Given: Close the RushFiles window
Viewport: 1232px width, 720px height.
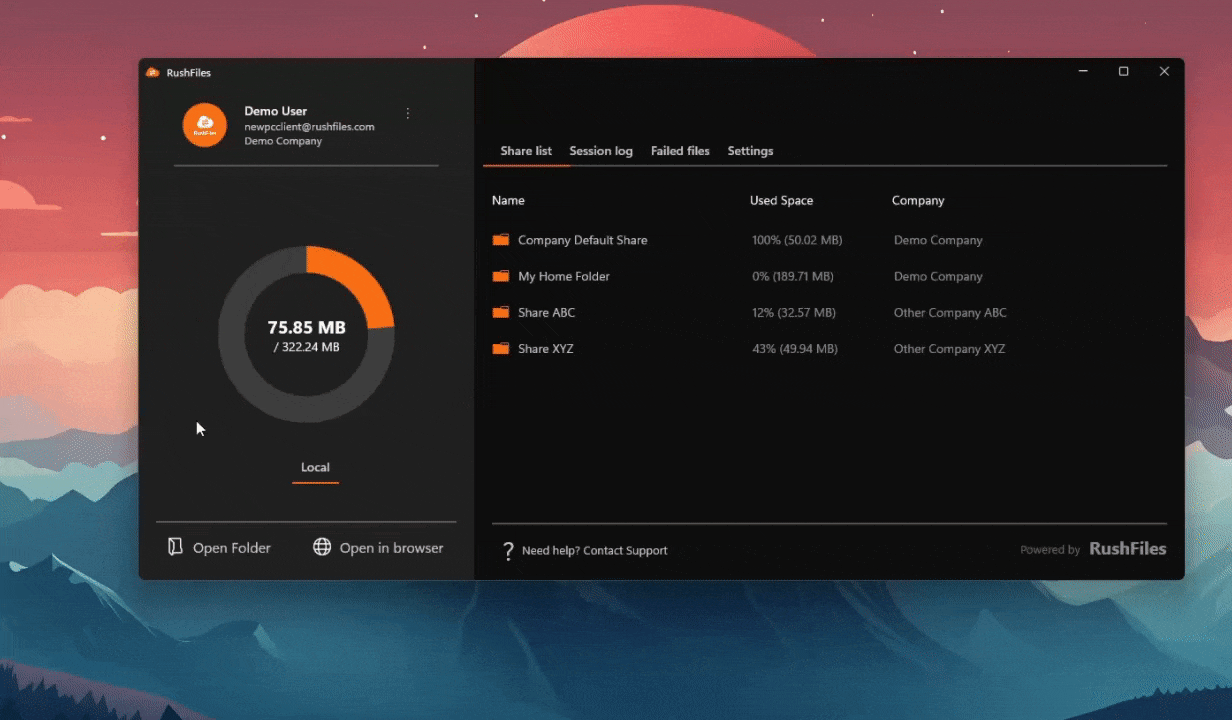Looking at the screenshot, I should click(x=1164, y=71).
